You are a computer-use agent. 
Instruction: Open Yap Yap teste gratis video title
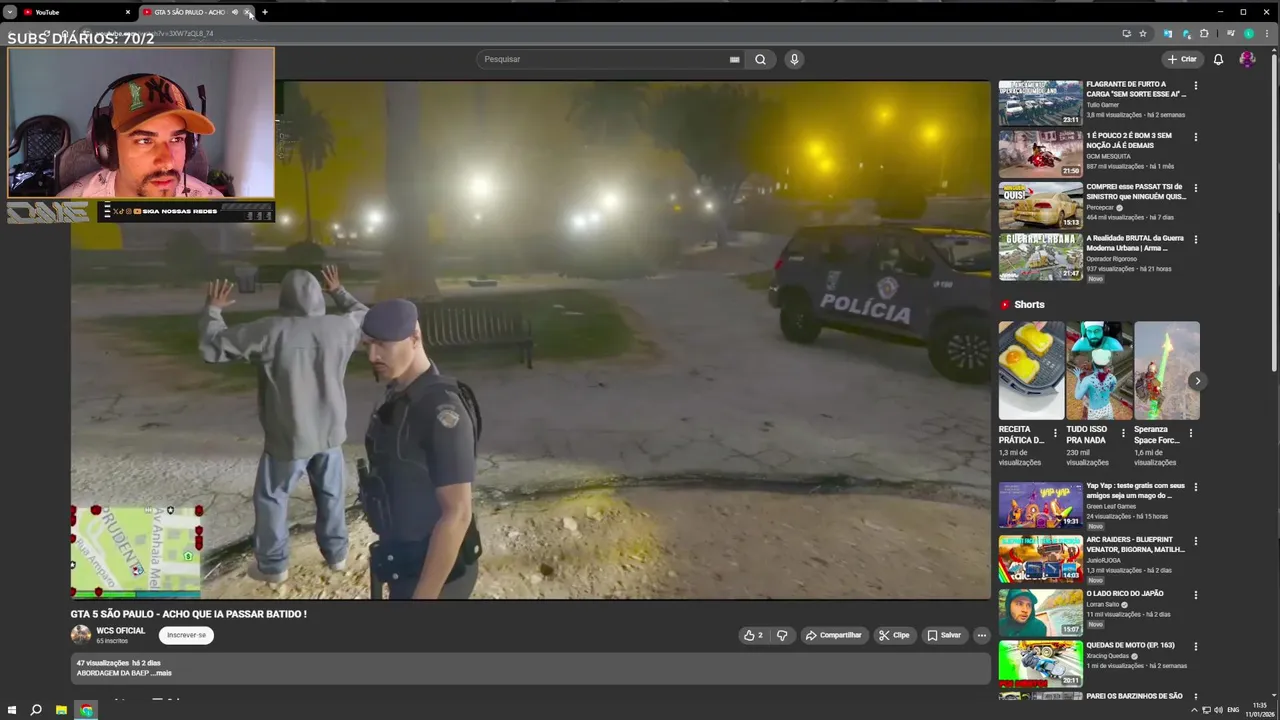(x=1136, y=491)
